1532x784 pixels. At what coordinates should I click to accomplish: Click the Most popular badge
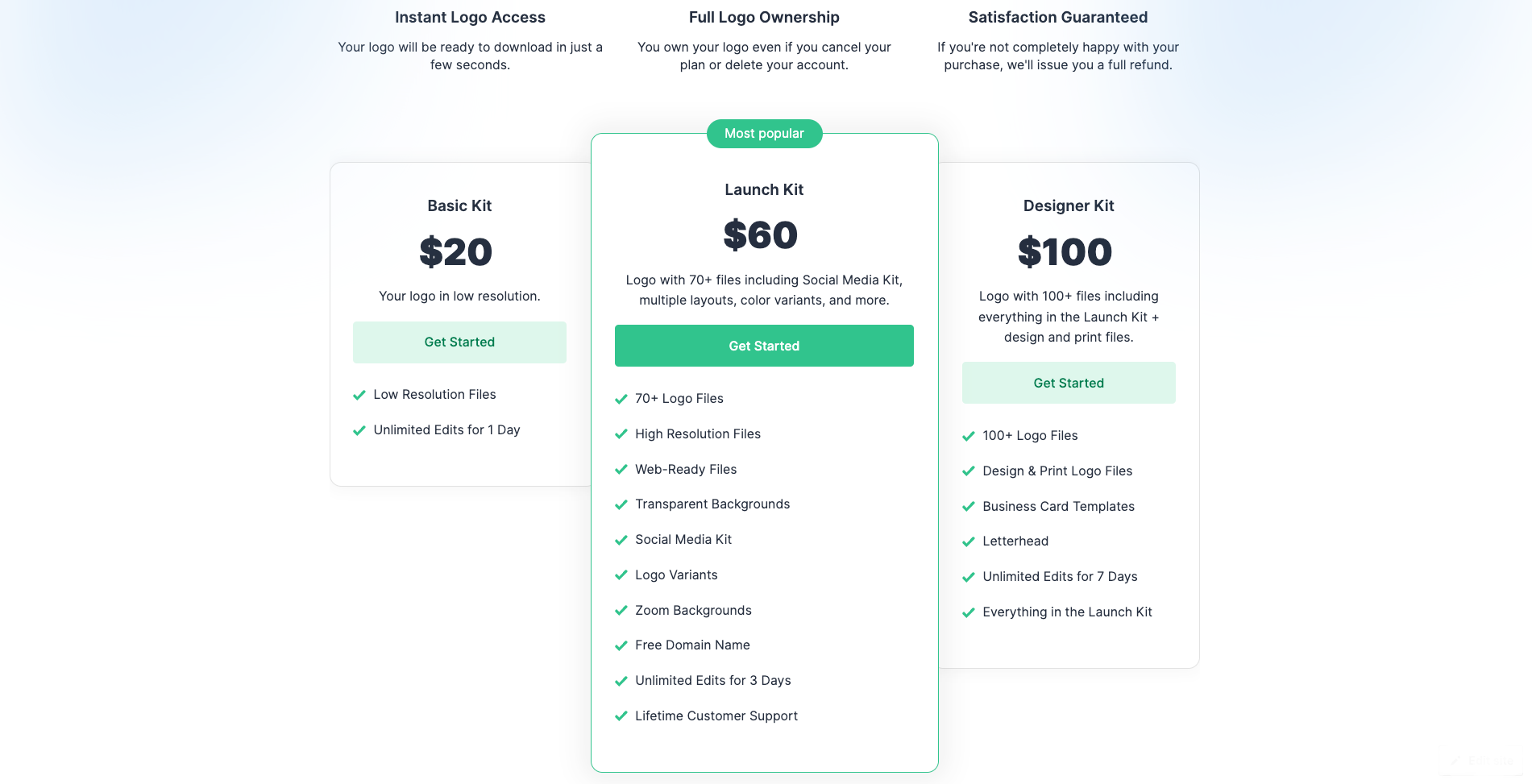point(764,134)
